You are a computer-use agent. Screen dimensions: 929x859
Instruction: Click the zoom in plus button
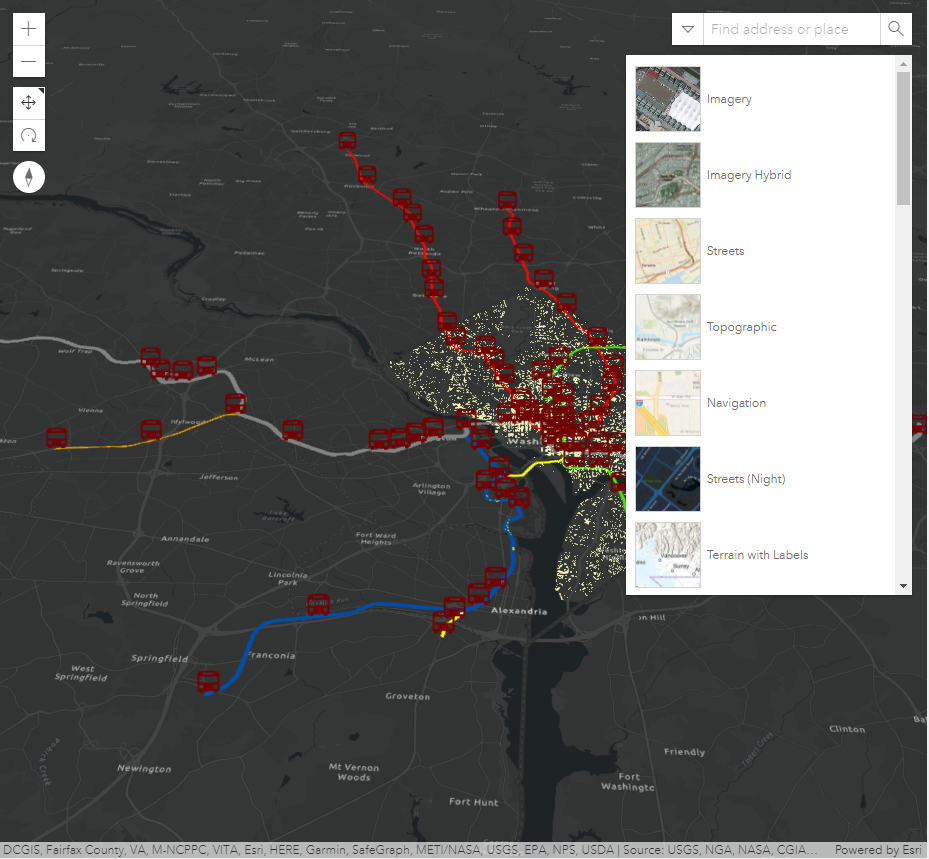pos(29,29)
